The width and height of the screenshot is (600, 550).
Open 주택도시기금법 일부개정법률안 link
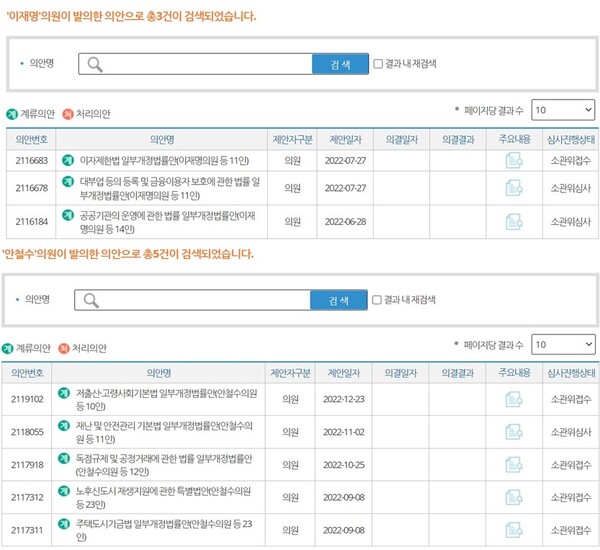click(x=164, y=530)
